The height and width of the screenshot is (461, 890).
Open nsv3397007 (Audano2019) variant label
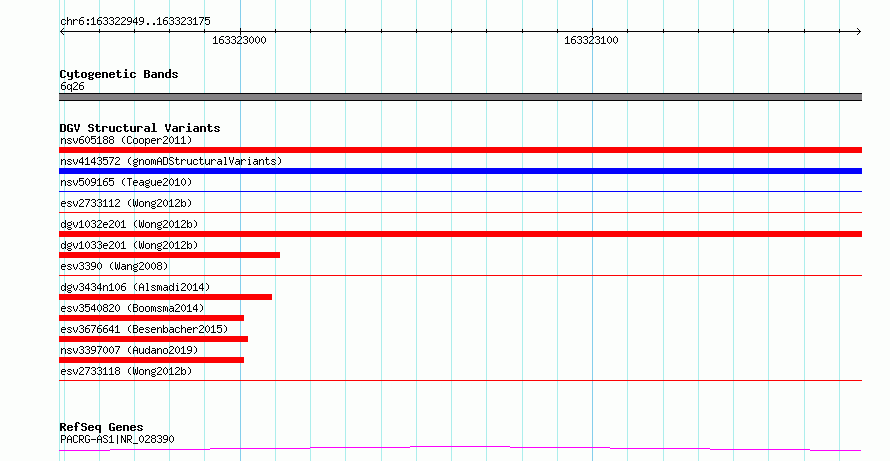coord(129,350)
